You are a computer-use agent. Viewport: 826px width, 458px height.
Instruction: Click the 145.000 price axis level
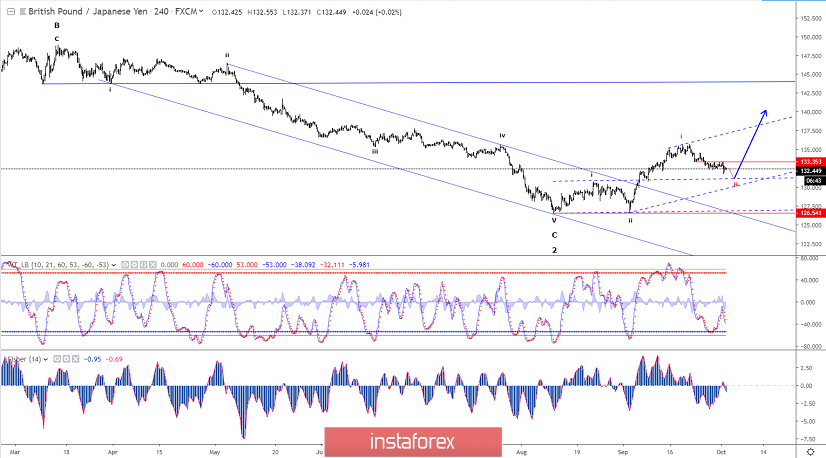point(811,74)
